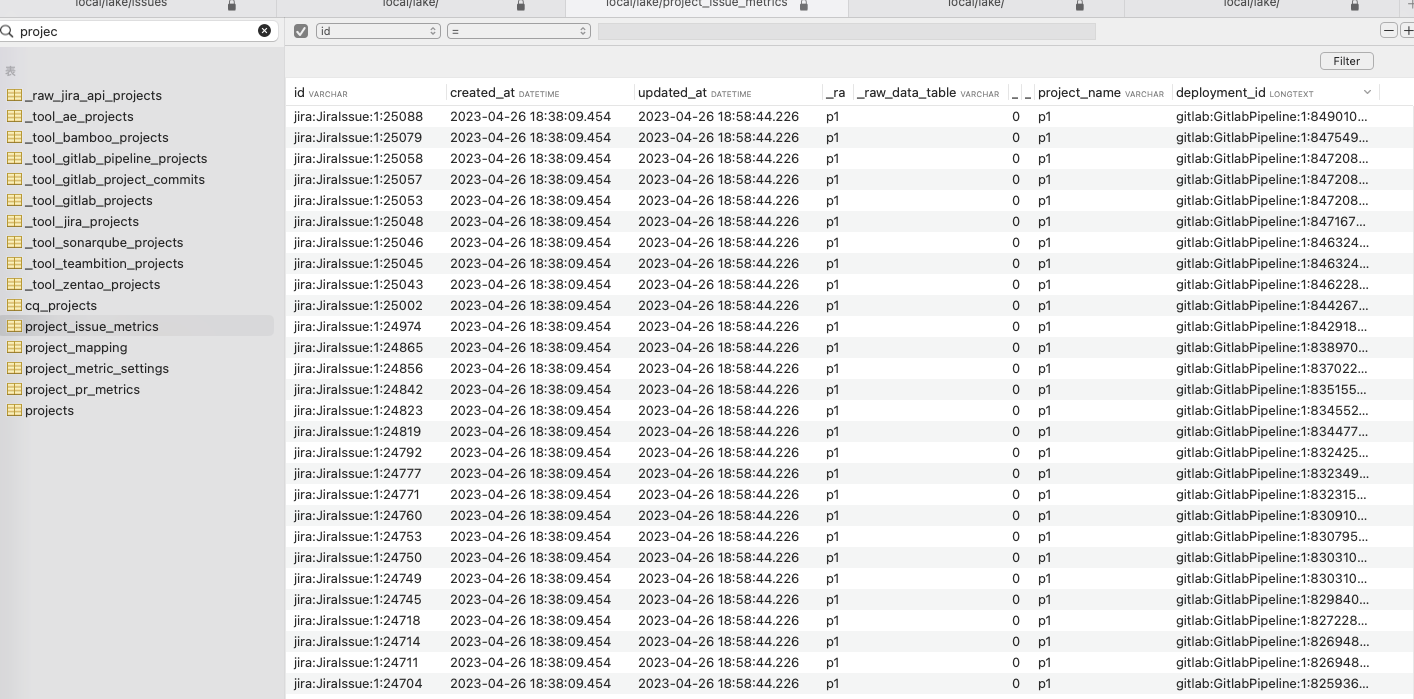Click the table icon beside _tool_gitlab_projects

[14, 200]
